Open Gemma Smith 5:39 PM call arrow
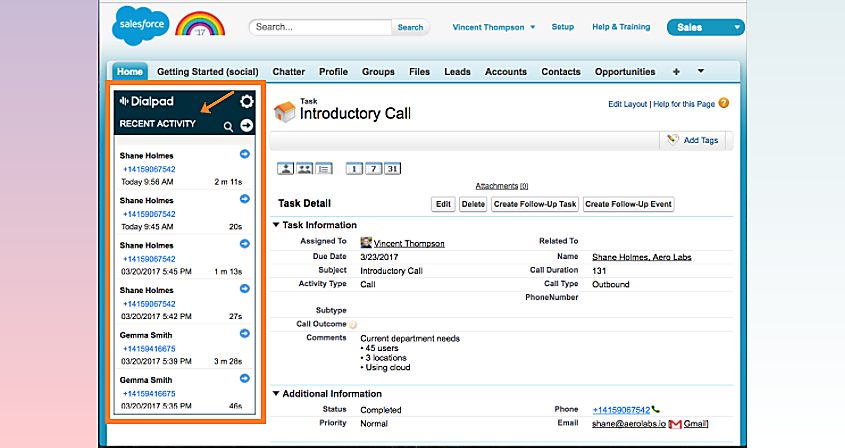This screenshot has width=845, height=448. click(x=245, y=334)
